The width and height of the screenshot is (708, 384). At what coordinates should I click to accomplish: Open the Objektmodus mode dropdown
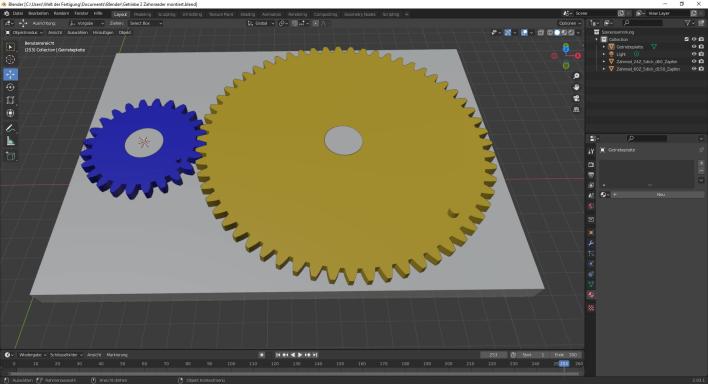point(24,33)
